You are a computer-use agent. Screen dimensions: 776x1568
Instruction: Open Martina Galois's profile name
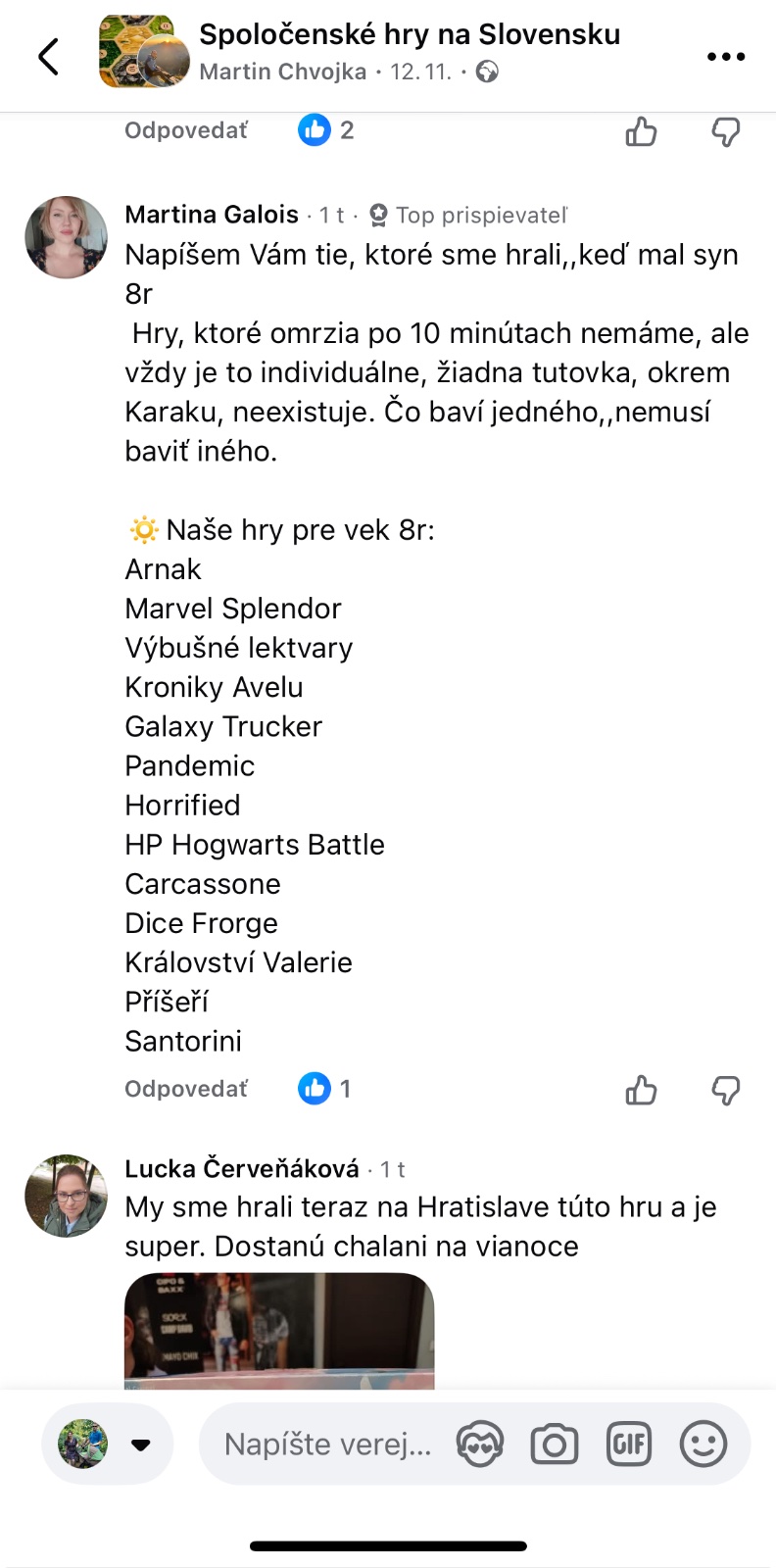pyautogui.click(x=212, y=215)
